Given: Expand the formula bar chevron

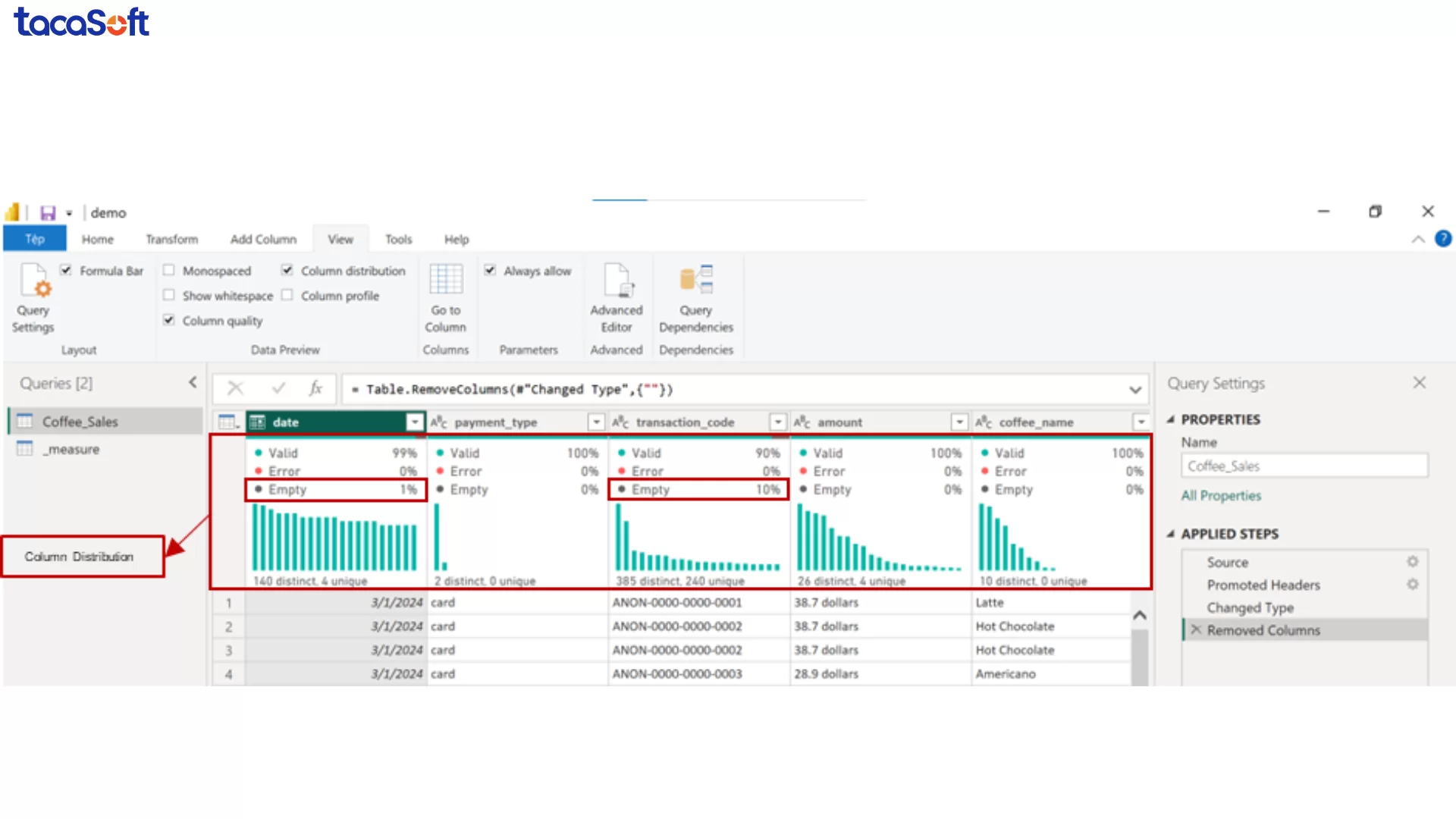Looking at the screenshot, I should (x=1135, y=390).
